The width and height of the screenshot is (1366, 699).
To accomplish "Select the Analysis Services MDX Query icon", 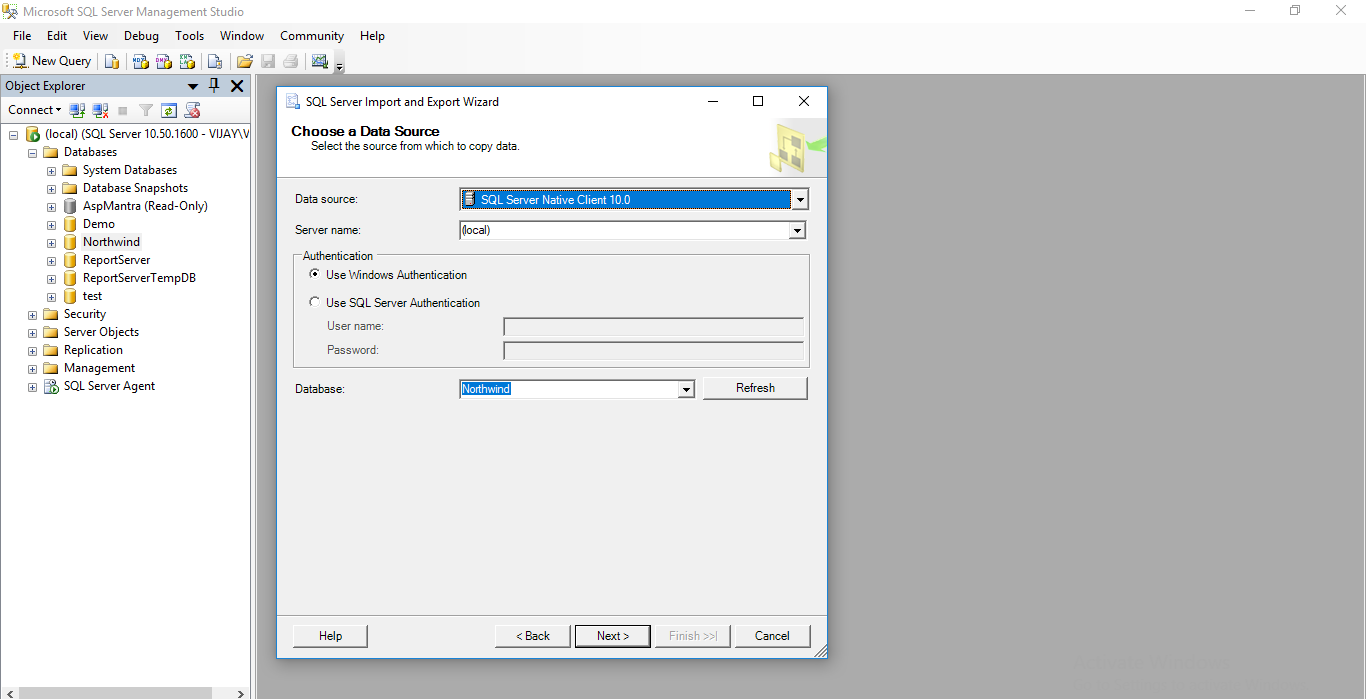I will (140, 61).
